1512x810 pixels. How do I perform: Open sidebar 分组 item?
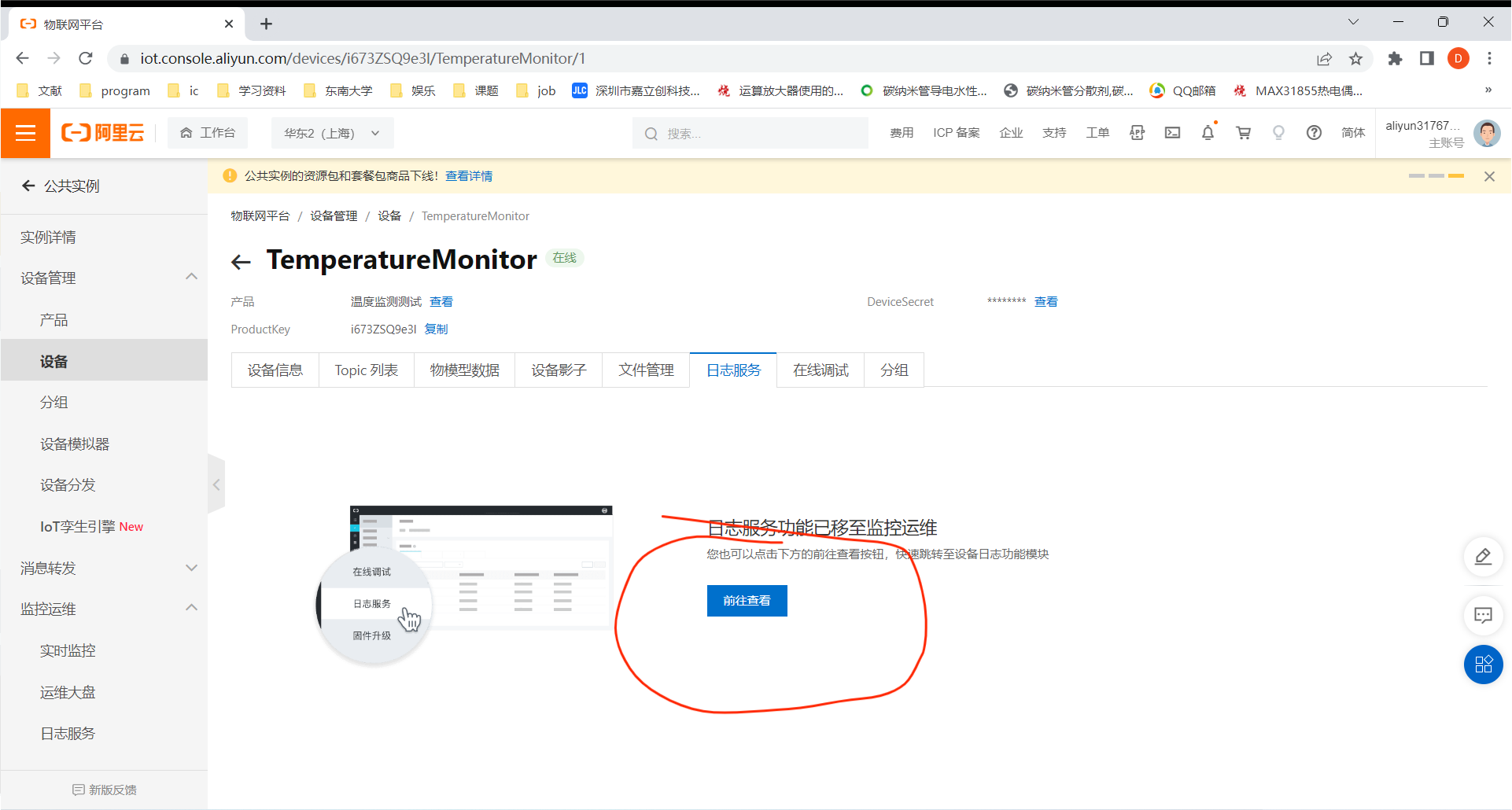coord(53,402)
